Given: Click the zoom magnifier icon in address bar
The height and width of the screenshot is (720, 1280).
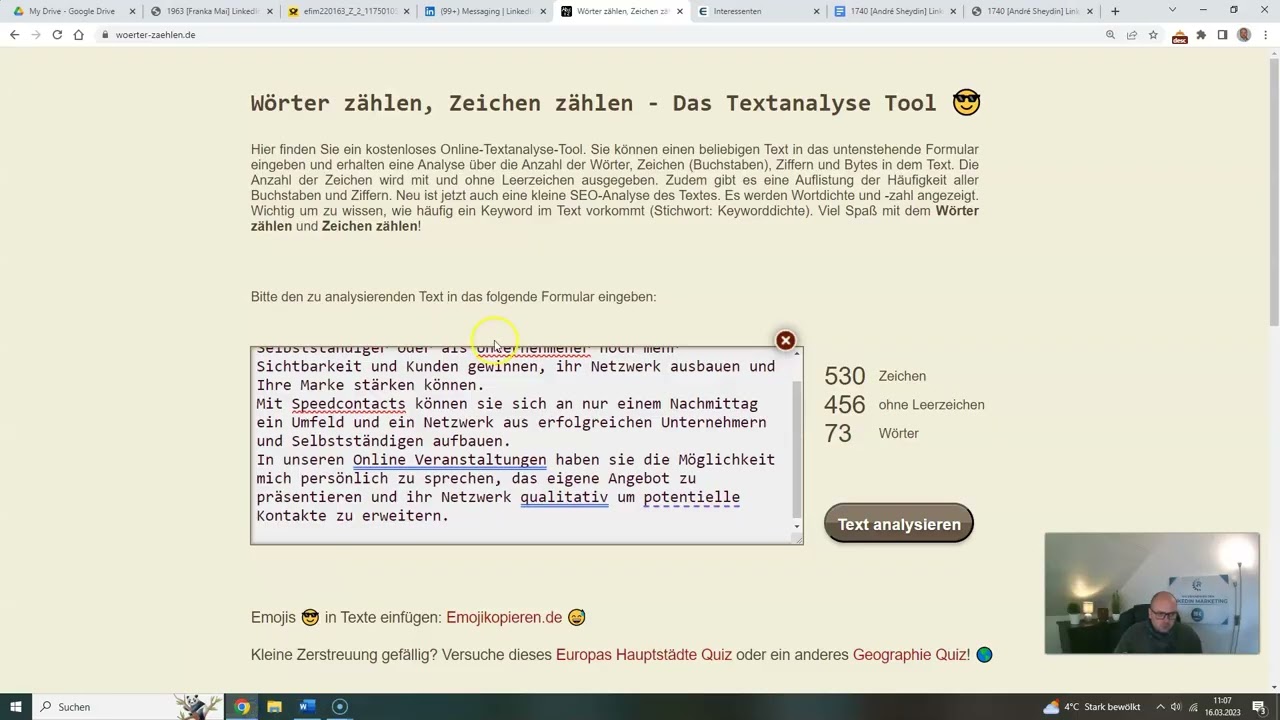Looking at the screenshot, I should 1110,34.
